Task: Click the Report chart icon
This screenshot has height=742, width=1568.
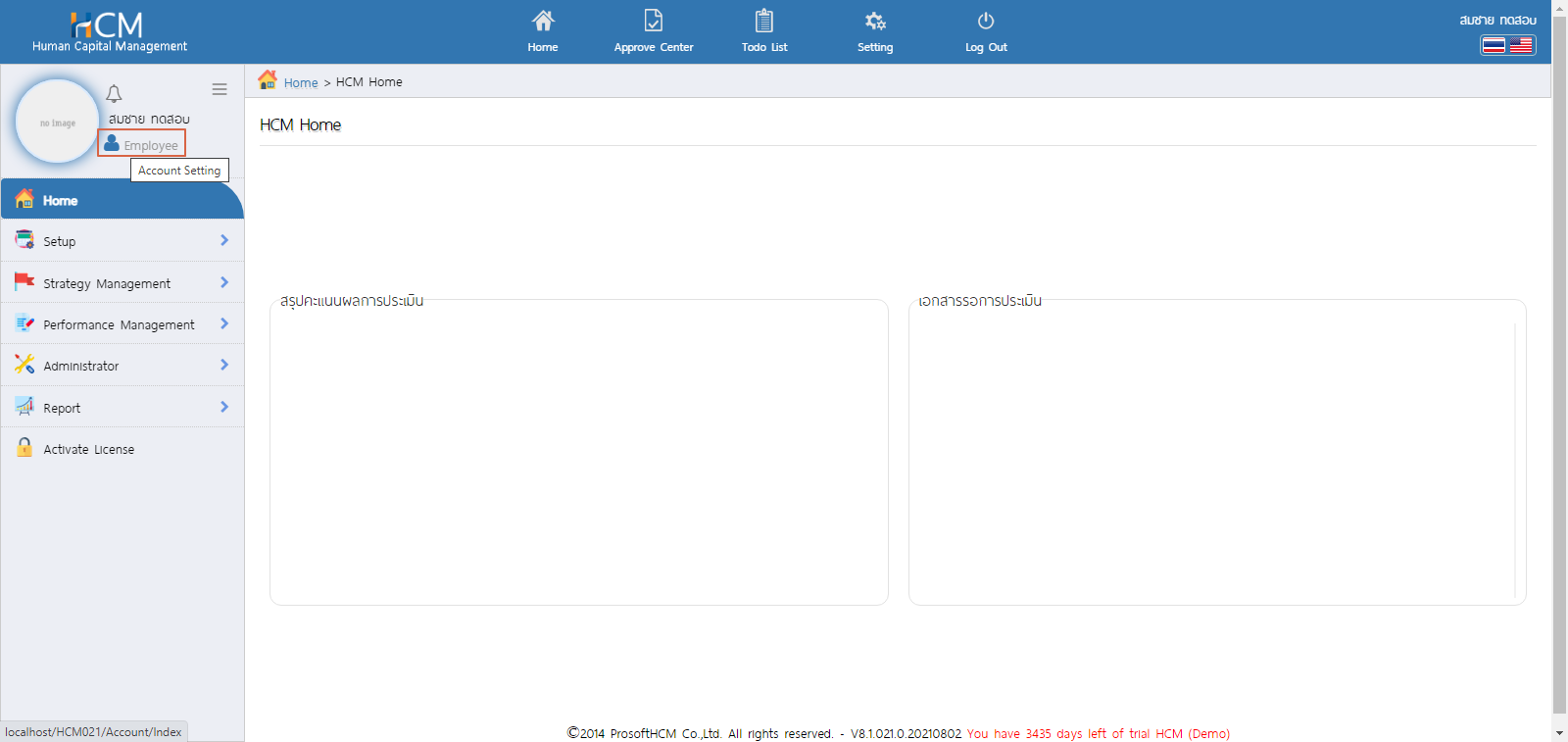Action: point(24,406)
